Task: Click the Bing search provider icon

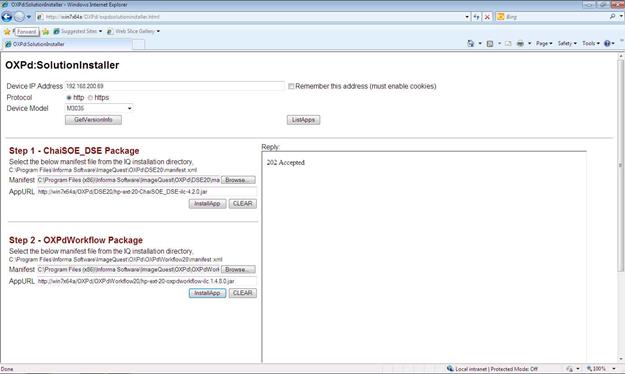Action: click(x=501, y=17)
